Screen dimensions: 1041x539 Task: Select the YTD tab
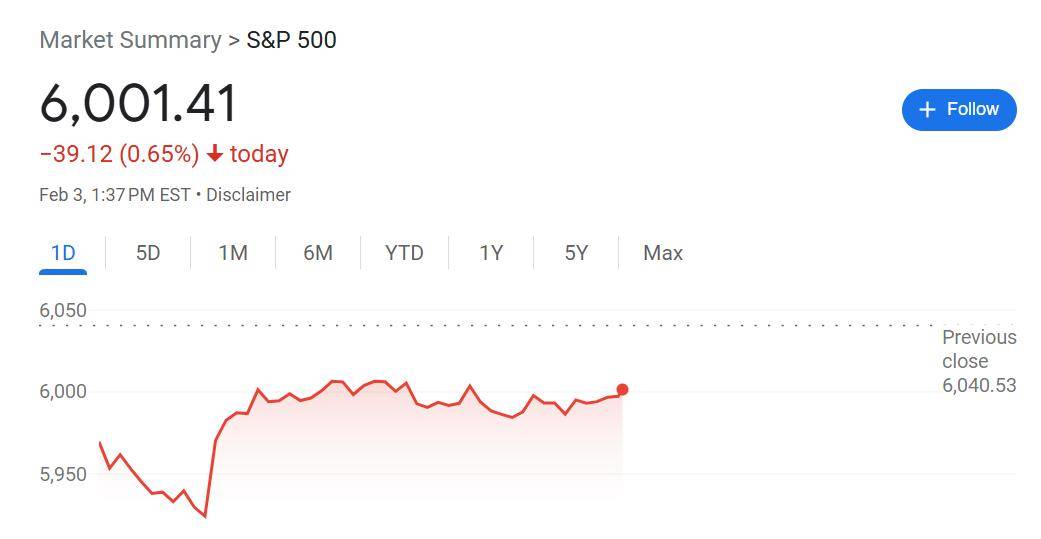(x=404, y=253)
